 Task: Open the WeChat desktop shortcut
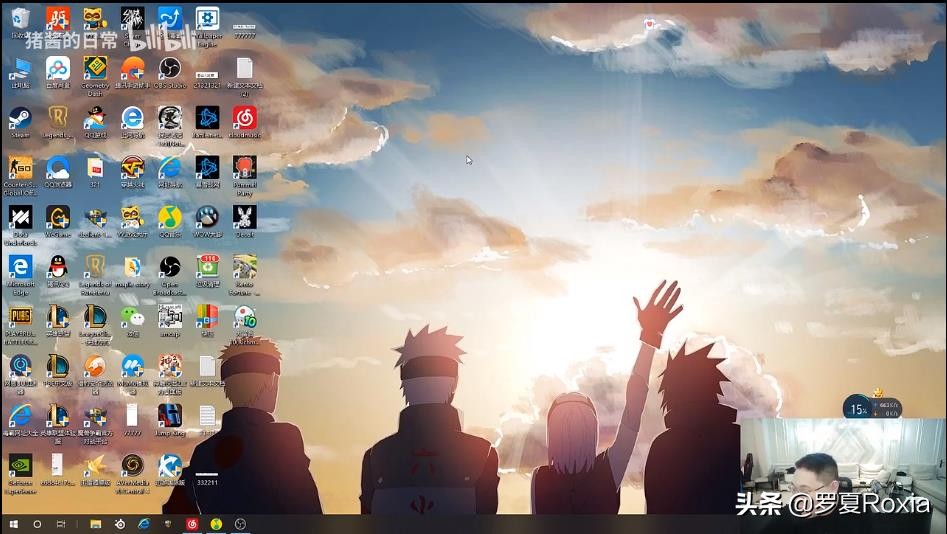pyautogui.click(x=132, y=316)
